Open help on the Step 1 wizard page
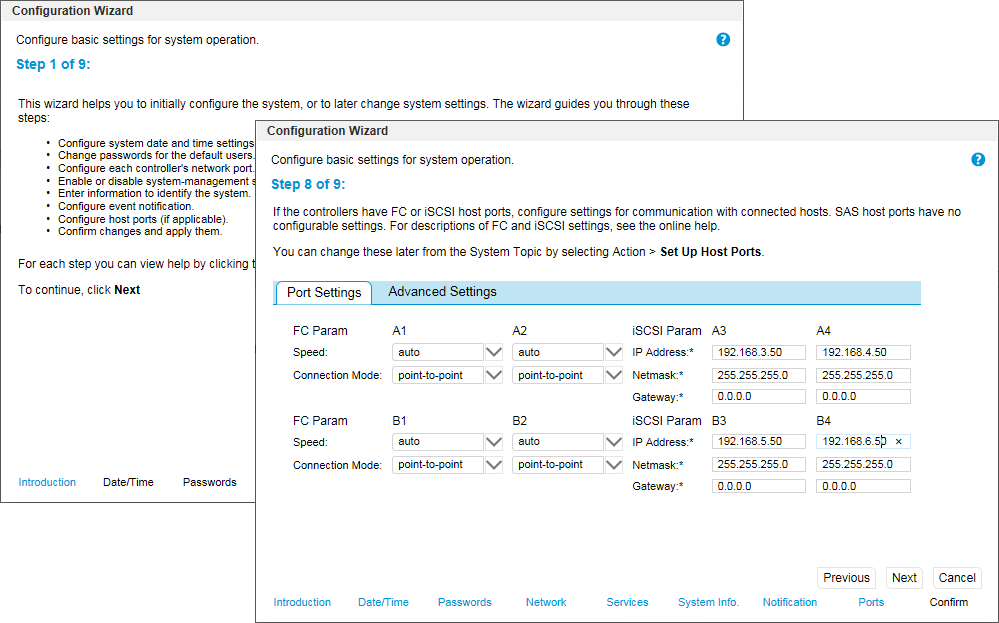 pos(723,39)
